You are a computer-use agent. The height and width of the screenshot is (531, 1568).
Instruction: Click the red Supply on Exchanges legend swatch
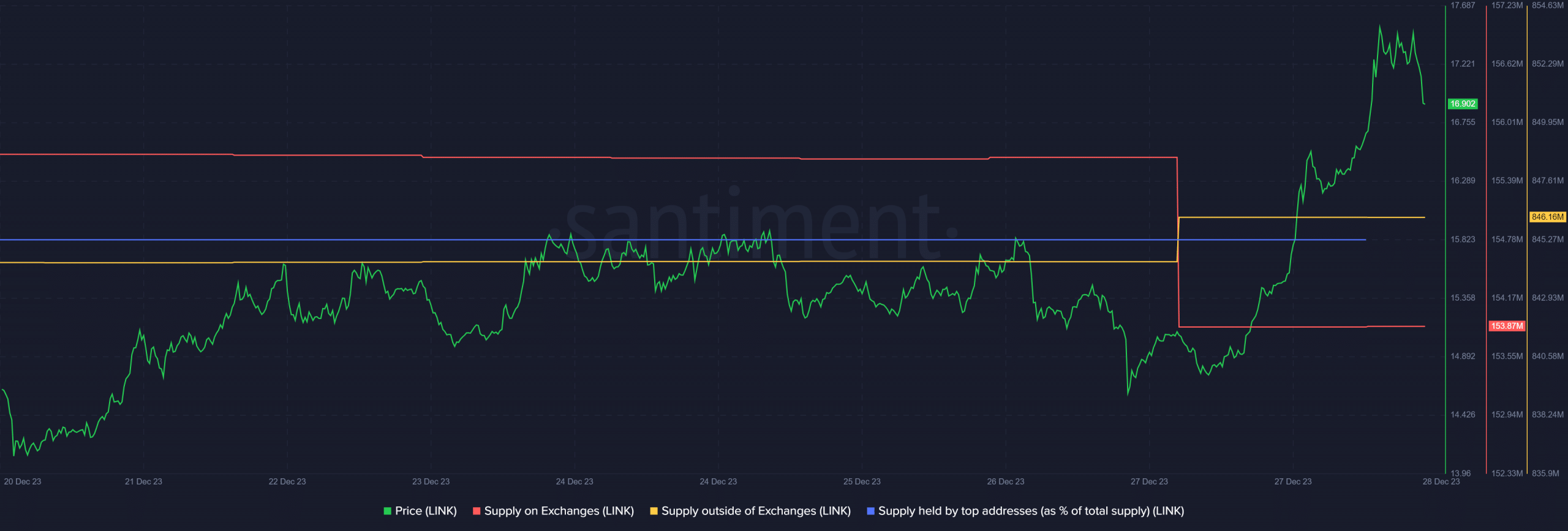[477, 511]
